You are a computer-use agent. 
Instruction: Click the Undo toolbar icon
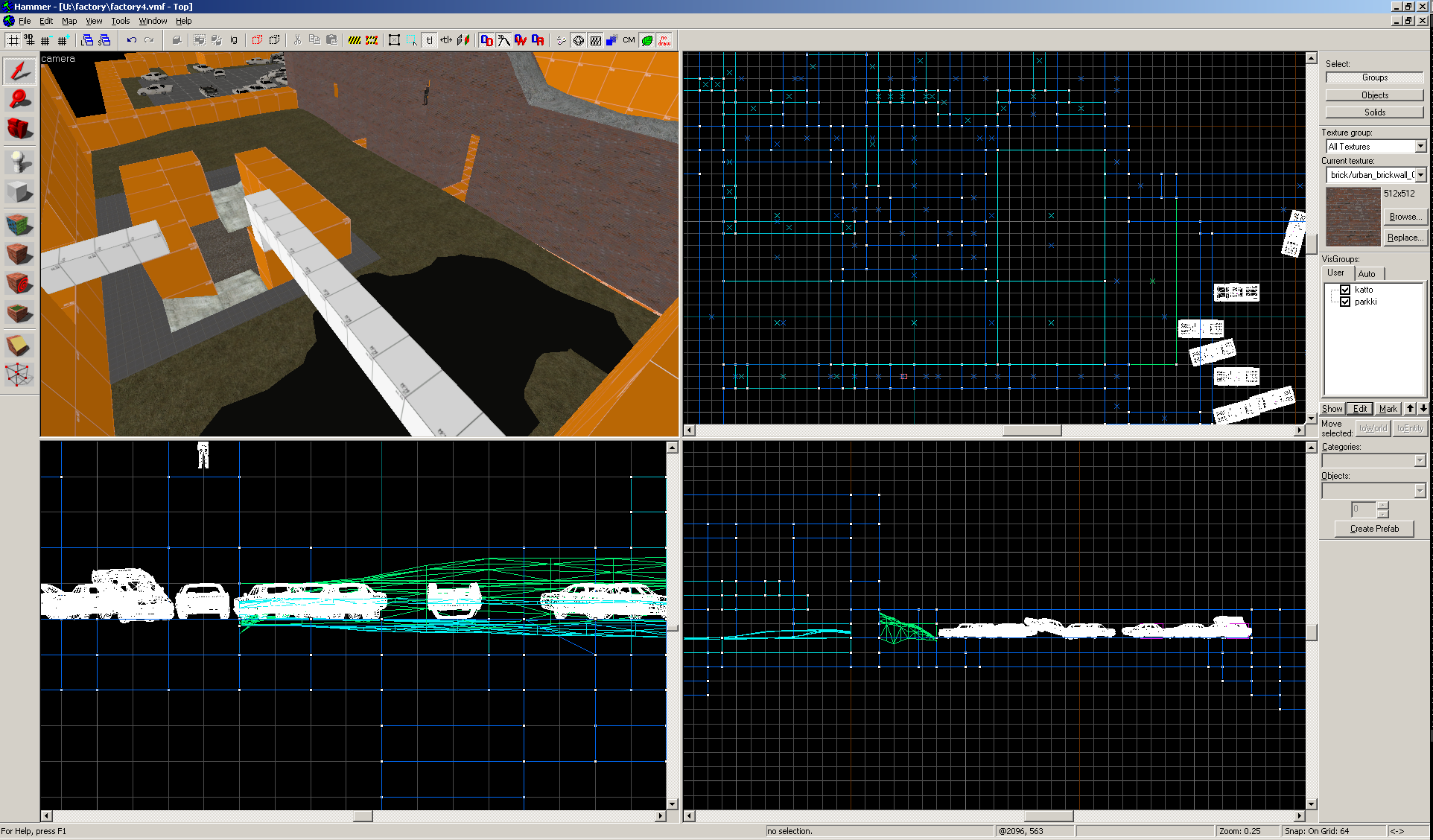pos(132,40)
